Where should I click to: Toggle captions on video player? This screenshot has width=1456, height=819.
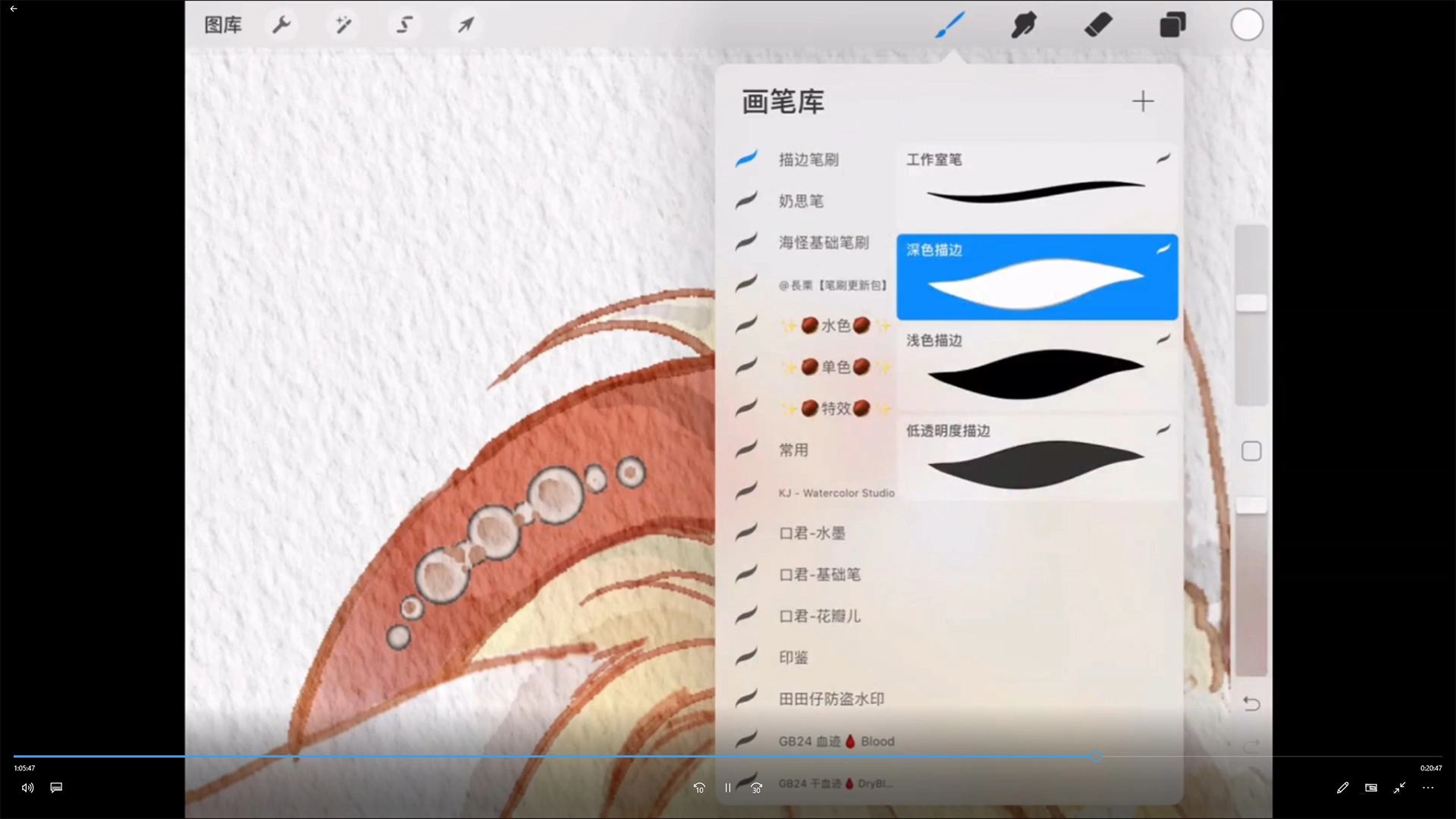pos(56,788)
